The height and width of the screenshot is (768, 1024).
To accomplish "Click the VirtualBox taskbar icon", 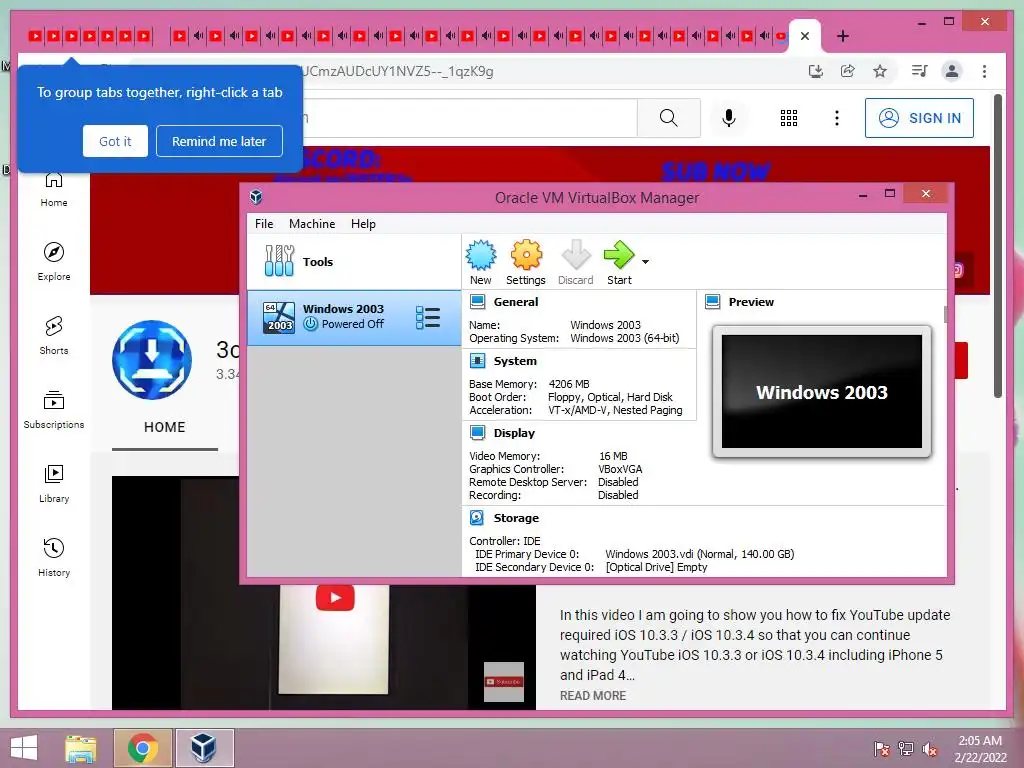I will (204, 748).
